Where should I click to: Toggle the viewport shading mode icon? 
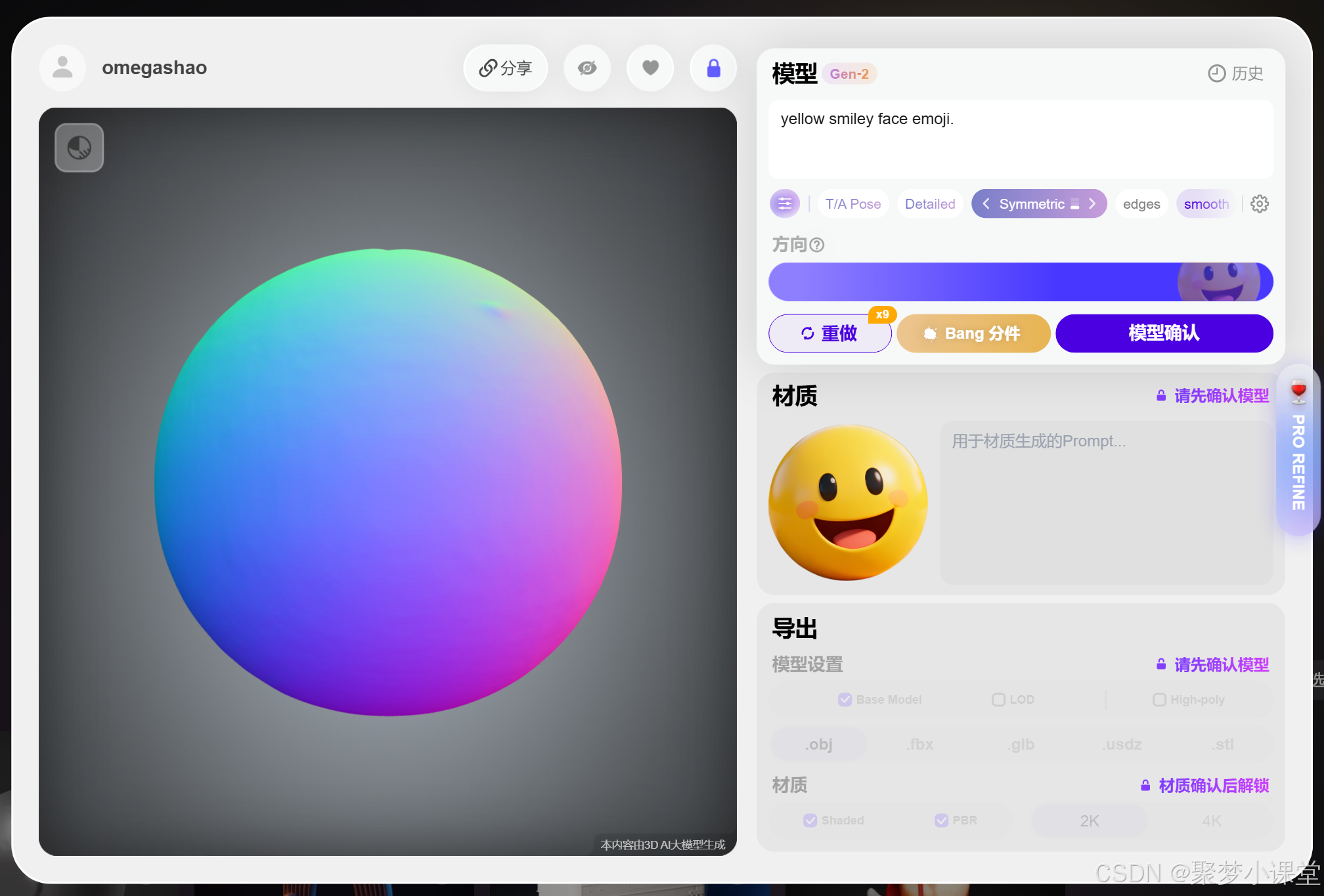(79, 148)
